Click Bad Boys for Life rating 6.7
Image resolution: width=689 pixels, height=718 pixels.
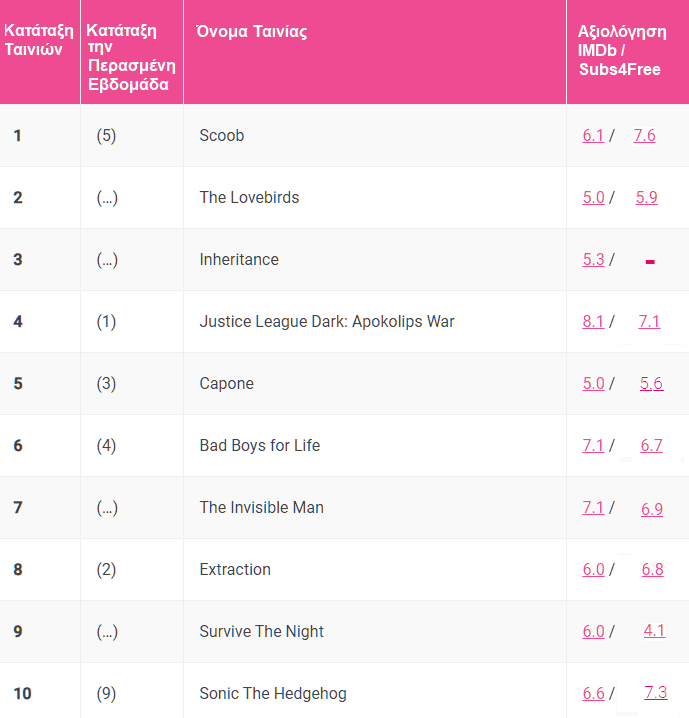(651, 445)
